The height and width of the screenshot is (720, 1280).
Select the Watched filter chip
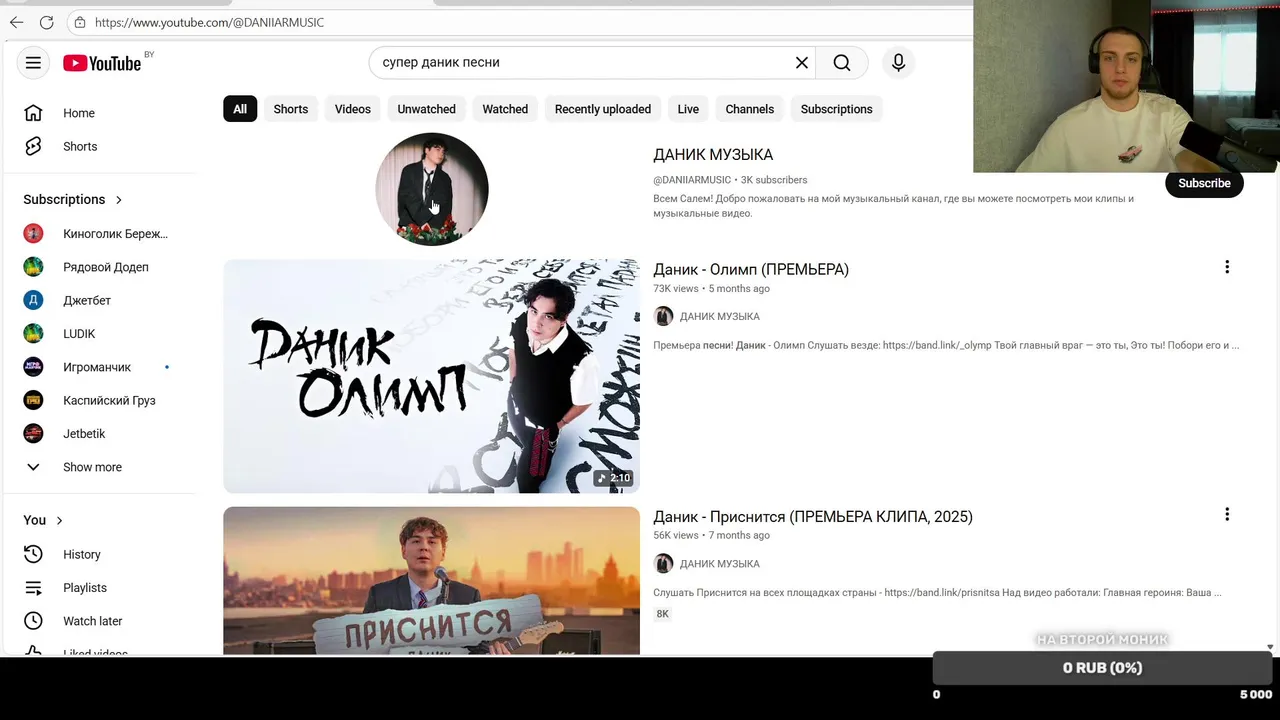coord(505,109)
